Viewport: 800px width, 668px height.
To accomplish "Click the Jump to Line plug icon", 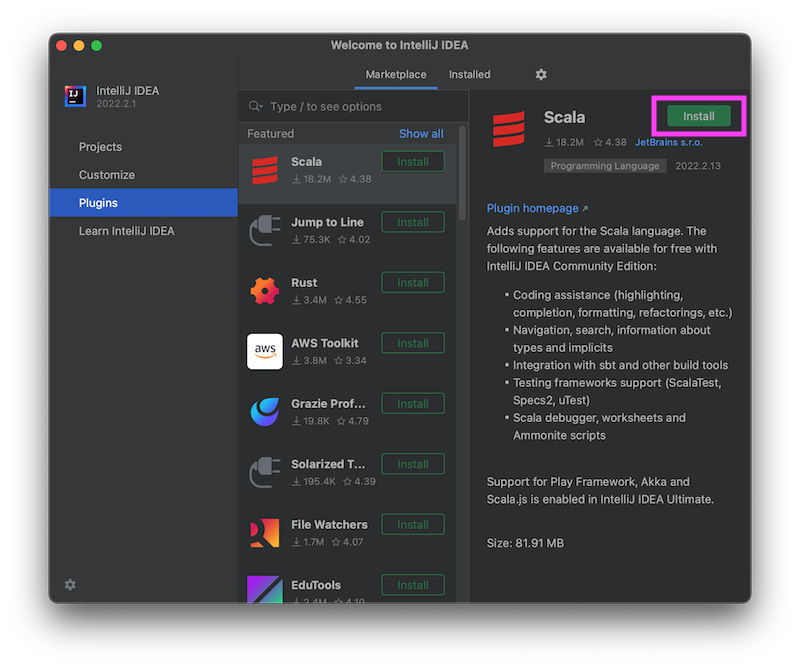I will 265,231.
